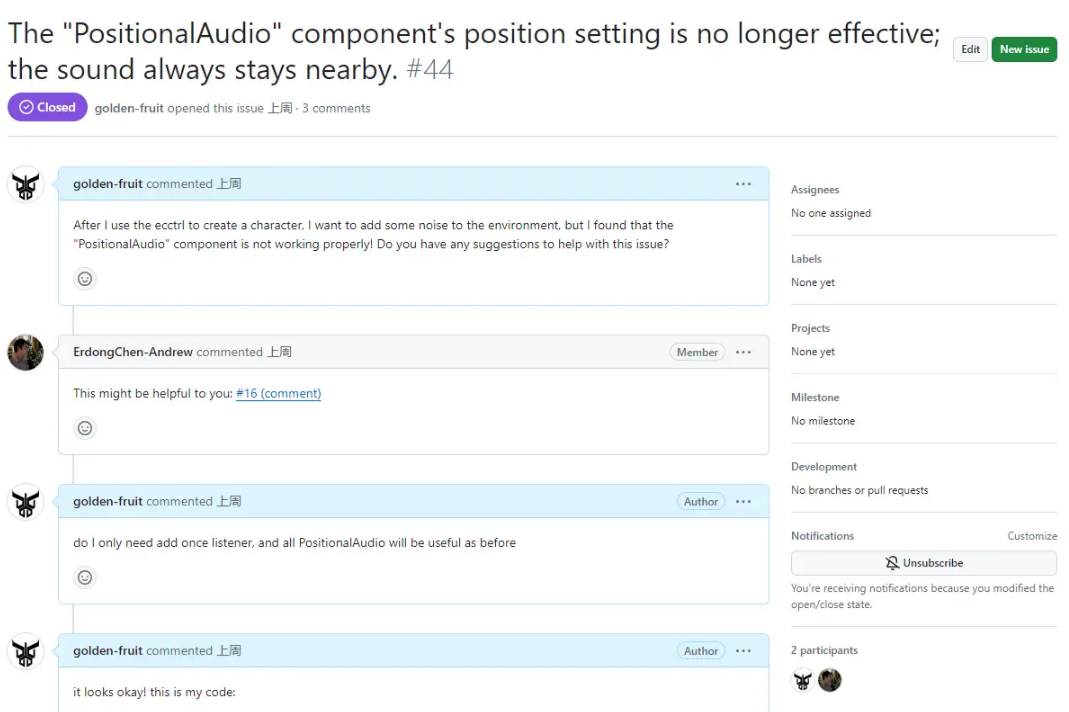This screenshot has height=712, width=1069.
Task: Click the Edit issue title button
Action: (x=970, y=50)
